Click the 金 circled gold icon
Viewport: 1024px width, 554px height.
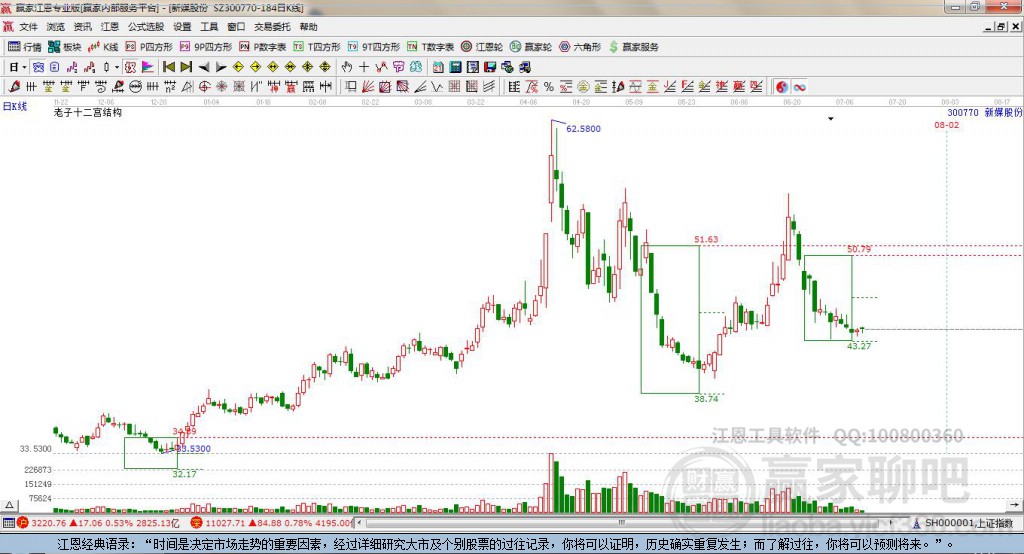[x=583, y=86]
